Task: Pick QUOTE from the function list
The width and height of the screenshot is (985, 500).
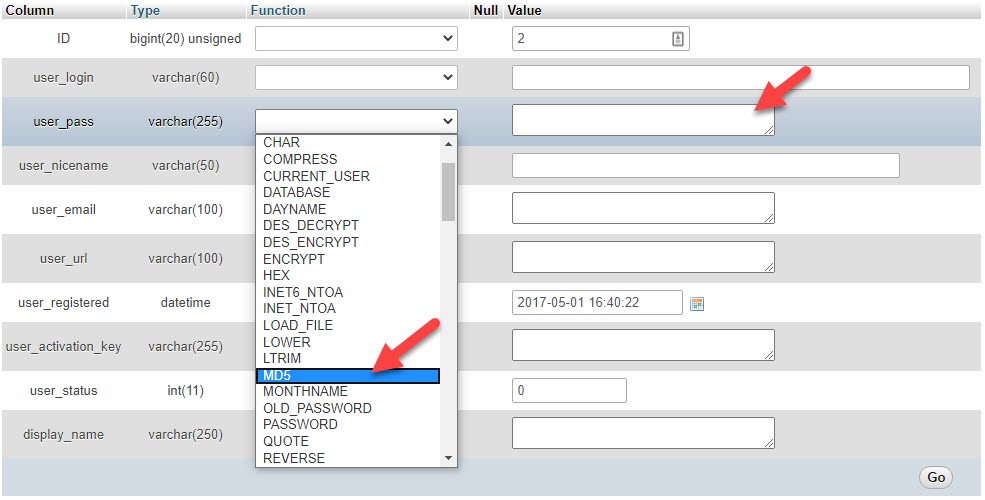Action: click(286, 442)
